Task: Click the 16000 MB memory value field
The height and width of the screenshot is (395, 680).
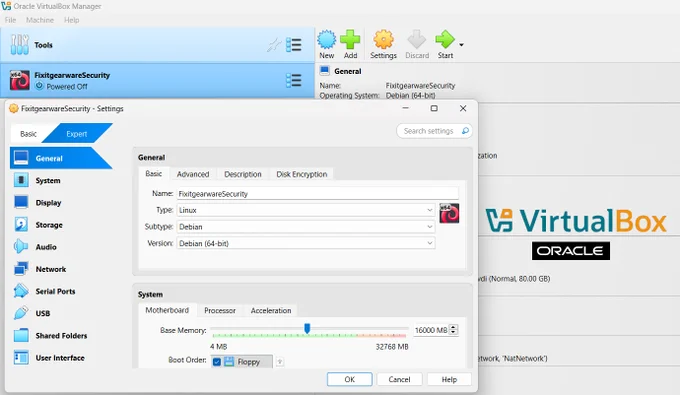Action: click(431, 330)
